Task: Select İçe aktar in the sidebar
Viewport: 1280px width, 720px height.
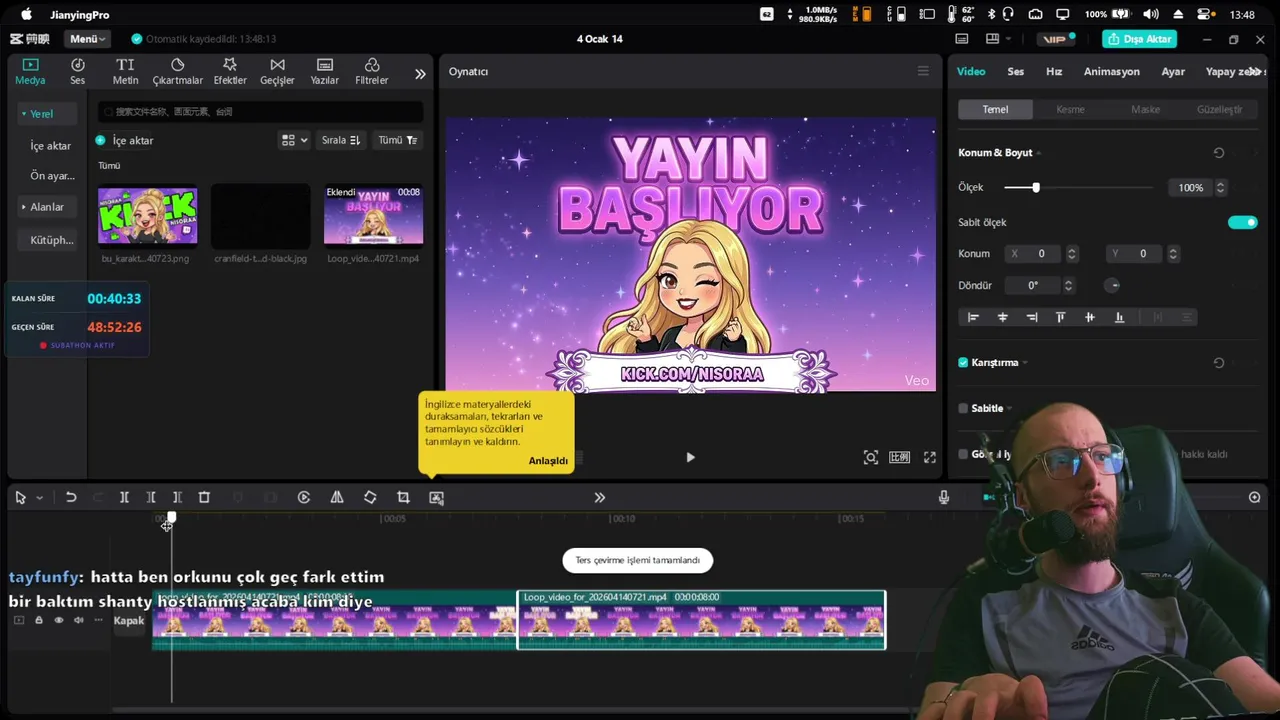Action: [x=50, y=146]
